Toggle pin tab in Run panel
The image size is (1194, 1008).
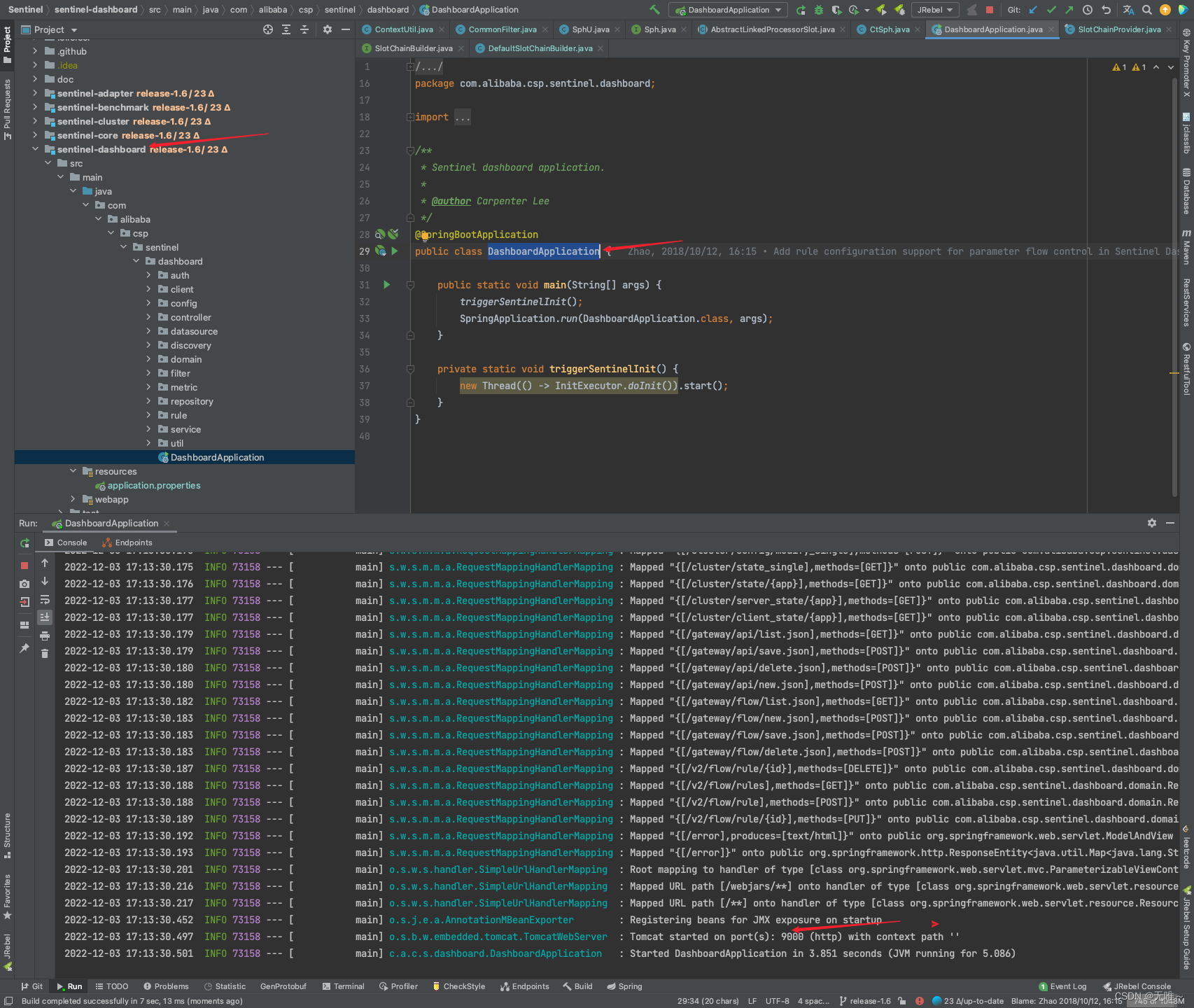(24, 648)
